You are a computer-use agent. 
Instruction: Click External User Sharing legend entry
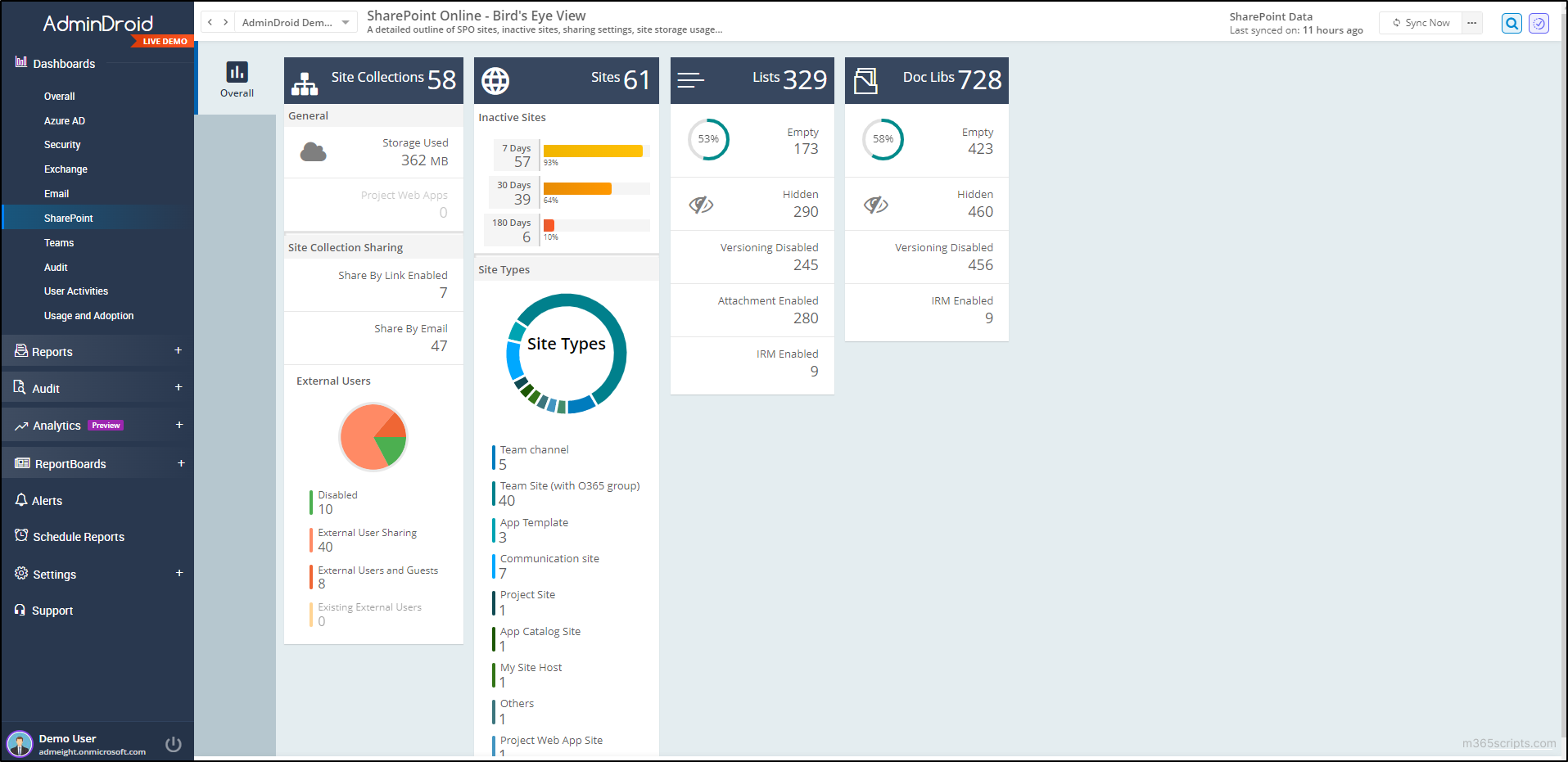tap(367, 533)
